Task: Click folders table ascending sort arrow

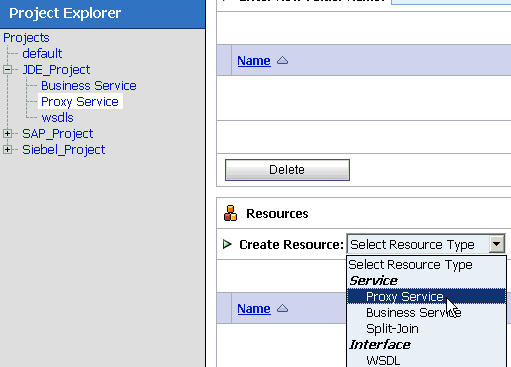Action: click(x=283, y=61)
